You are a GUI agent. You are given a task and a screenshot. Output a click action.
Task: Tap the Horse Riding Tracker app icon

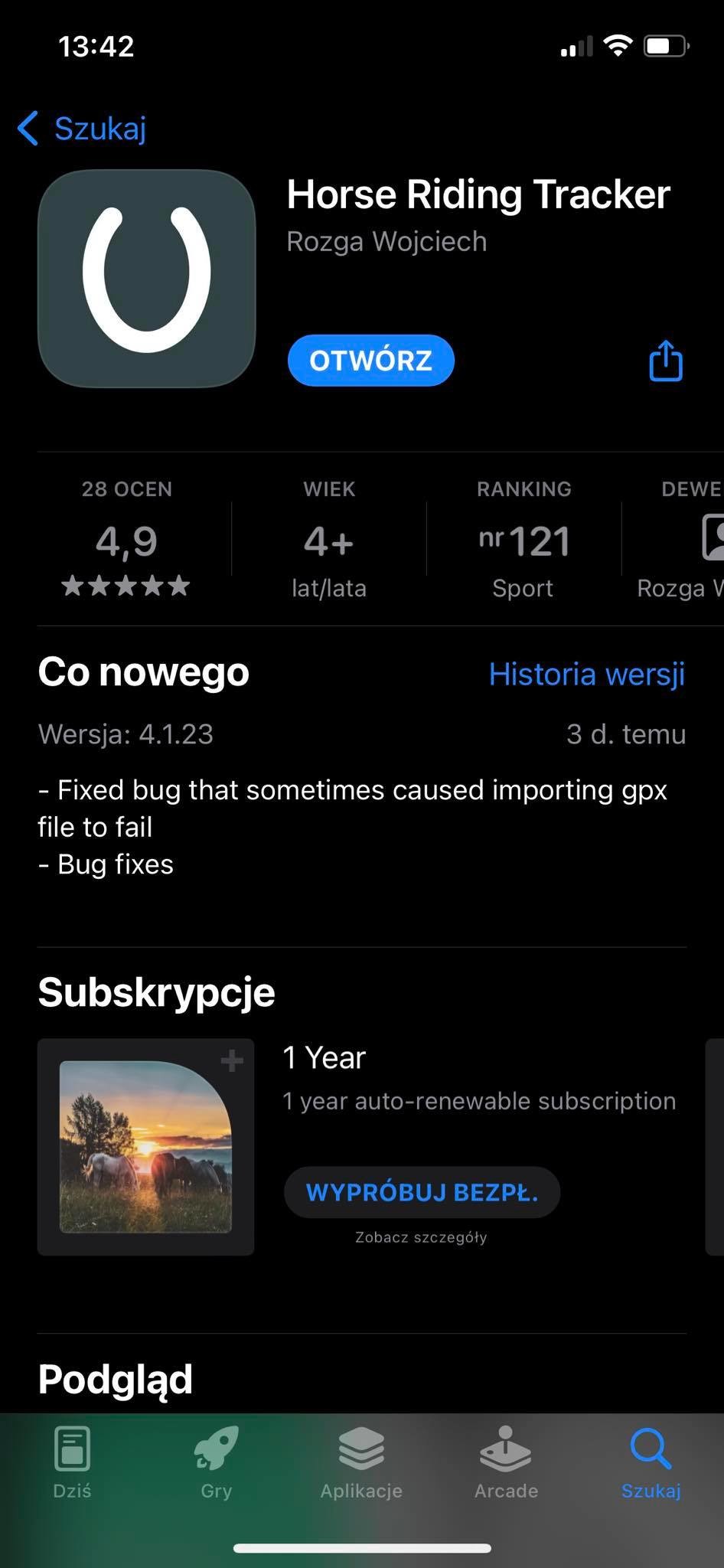tap(146, 279)
